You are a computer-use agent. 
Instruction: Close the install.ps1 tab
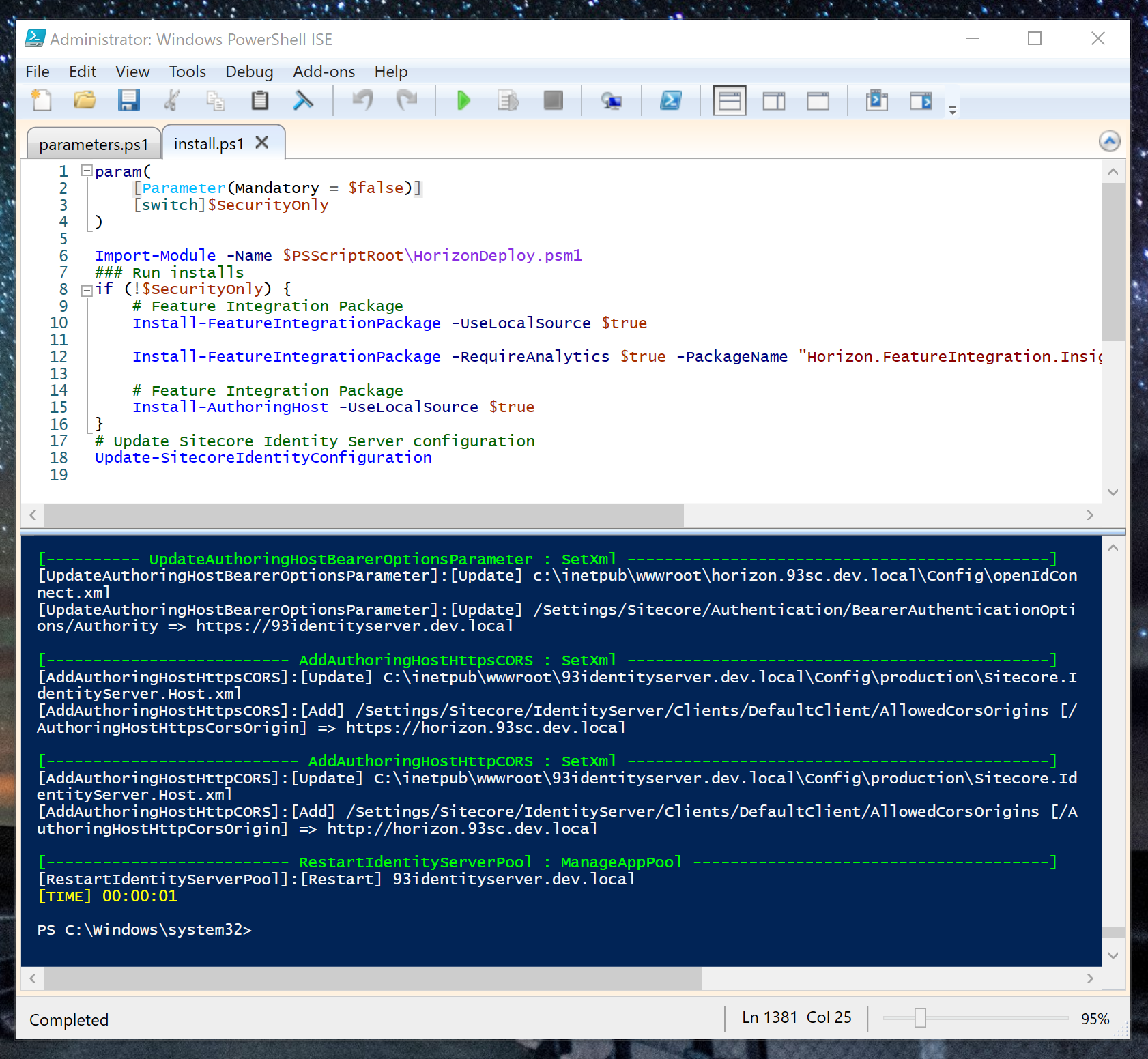(262, 143)
